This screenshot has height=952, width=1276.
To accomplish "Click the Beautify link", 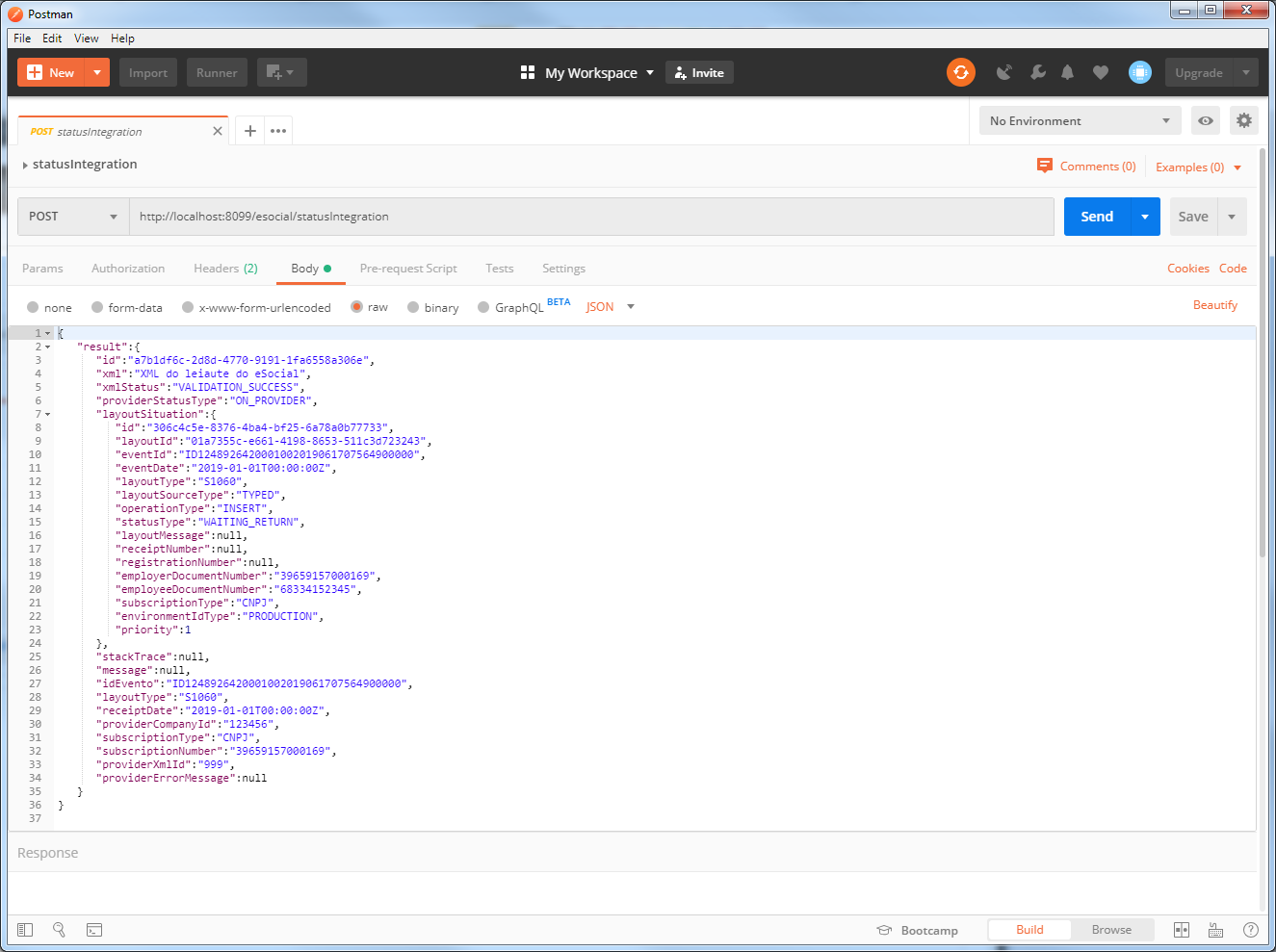I will pyautogui.click(x=1214, y=305).
